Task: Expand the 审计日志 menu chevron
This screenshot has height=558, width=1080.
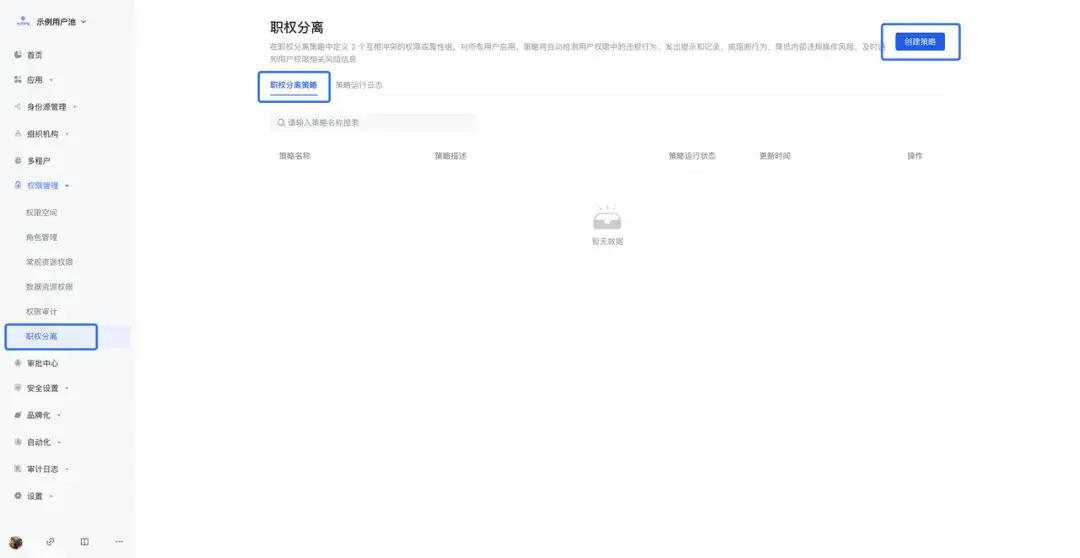Action: (67, 469)
